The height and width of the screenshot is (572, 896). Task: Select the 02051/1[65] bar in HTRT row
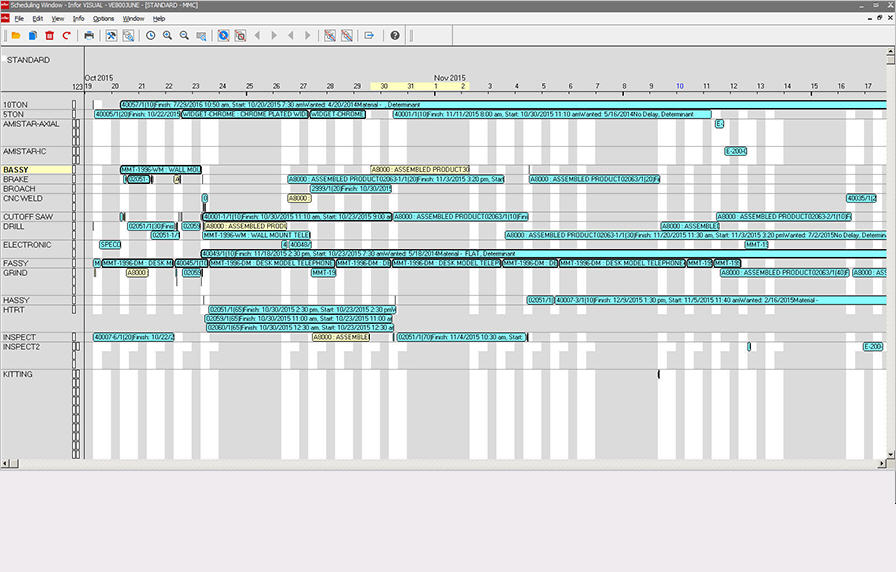coord(302,309)
